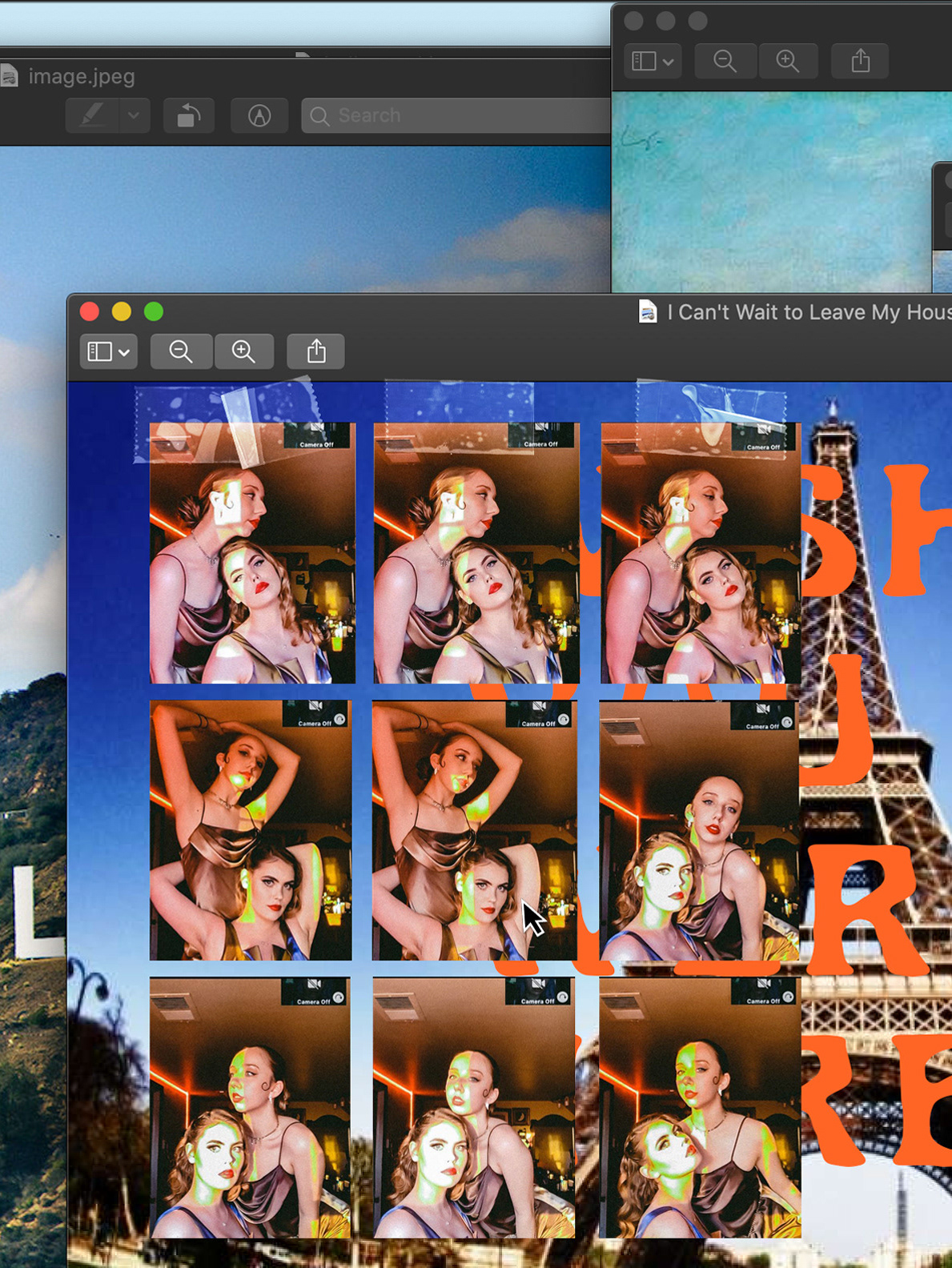This screenshot has width=952, height=1268.
Task: Share the I Can't Wait to Leave document
Action: click(316, 351)
